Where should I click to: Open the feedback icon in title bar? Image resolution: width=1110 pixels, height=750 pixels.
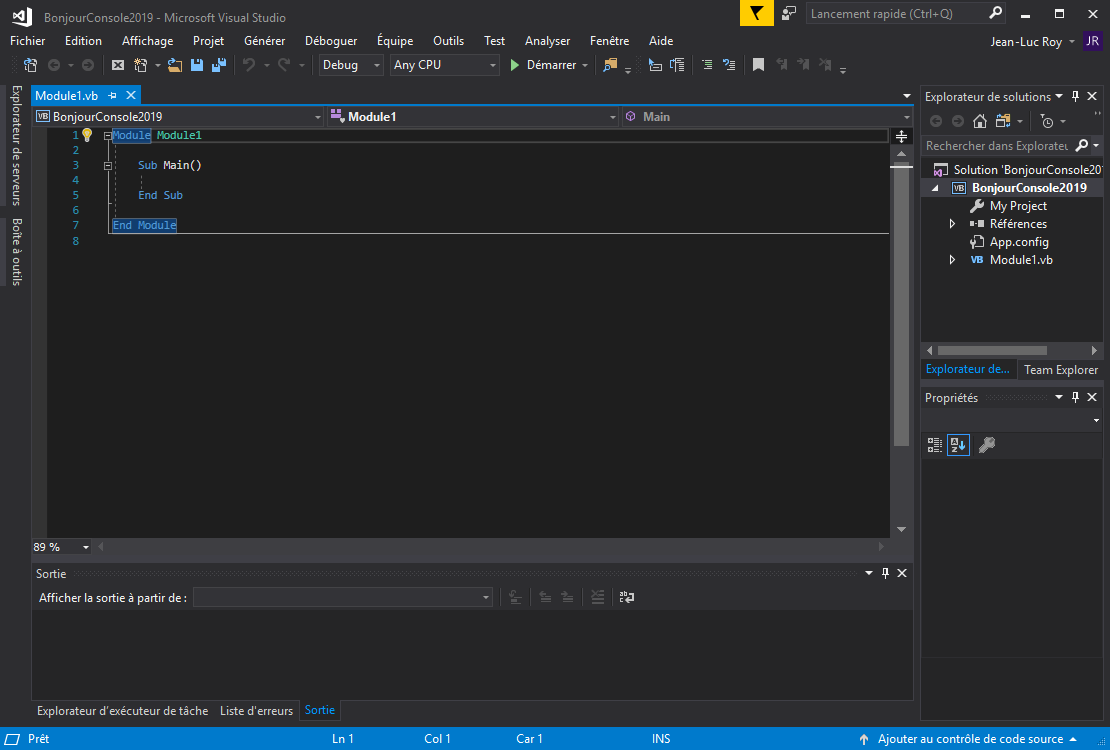pyautogui.click(x=789, y=13)
